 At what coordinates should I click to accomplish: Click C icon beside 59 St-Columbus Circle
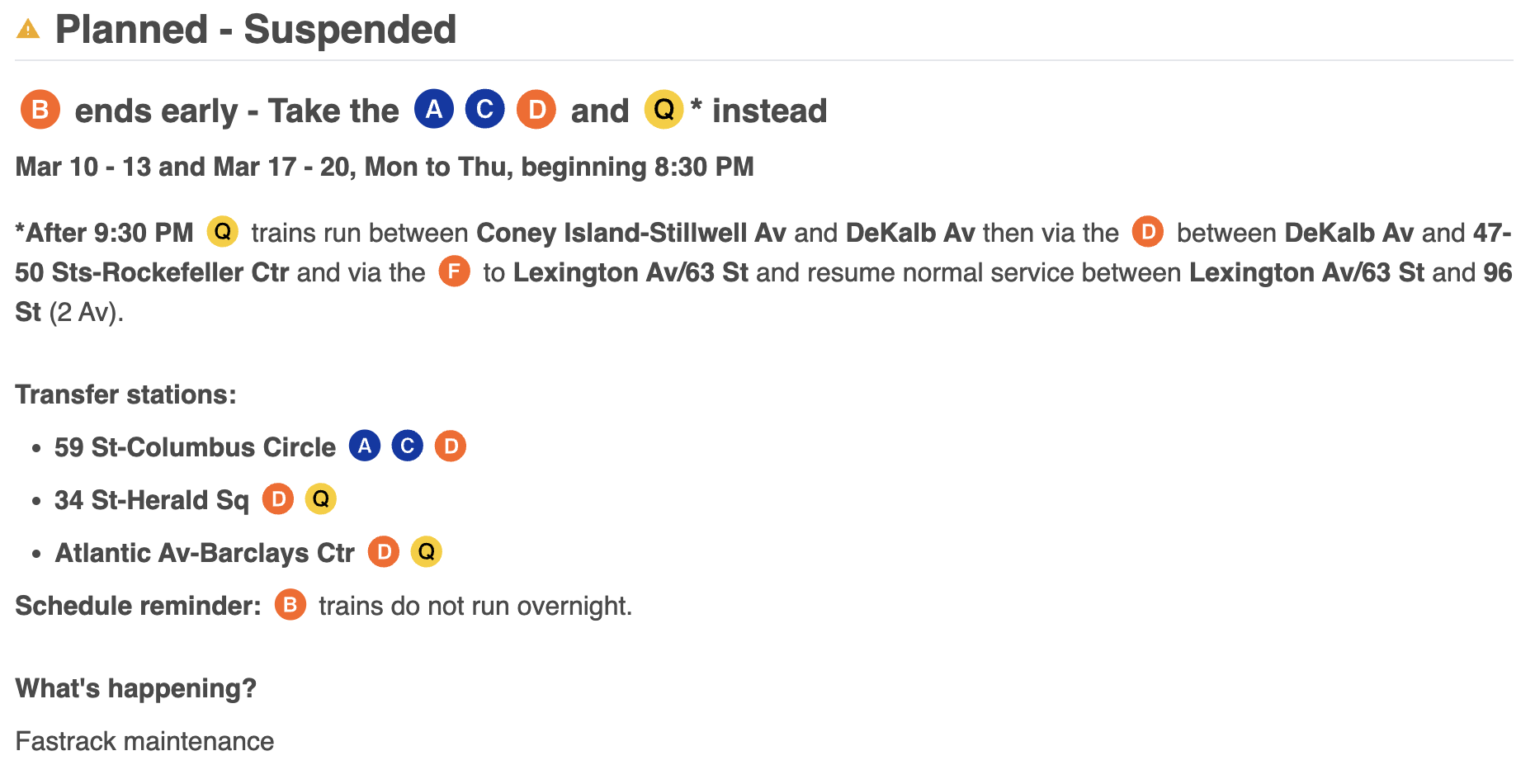[x=408, y=446]
